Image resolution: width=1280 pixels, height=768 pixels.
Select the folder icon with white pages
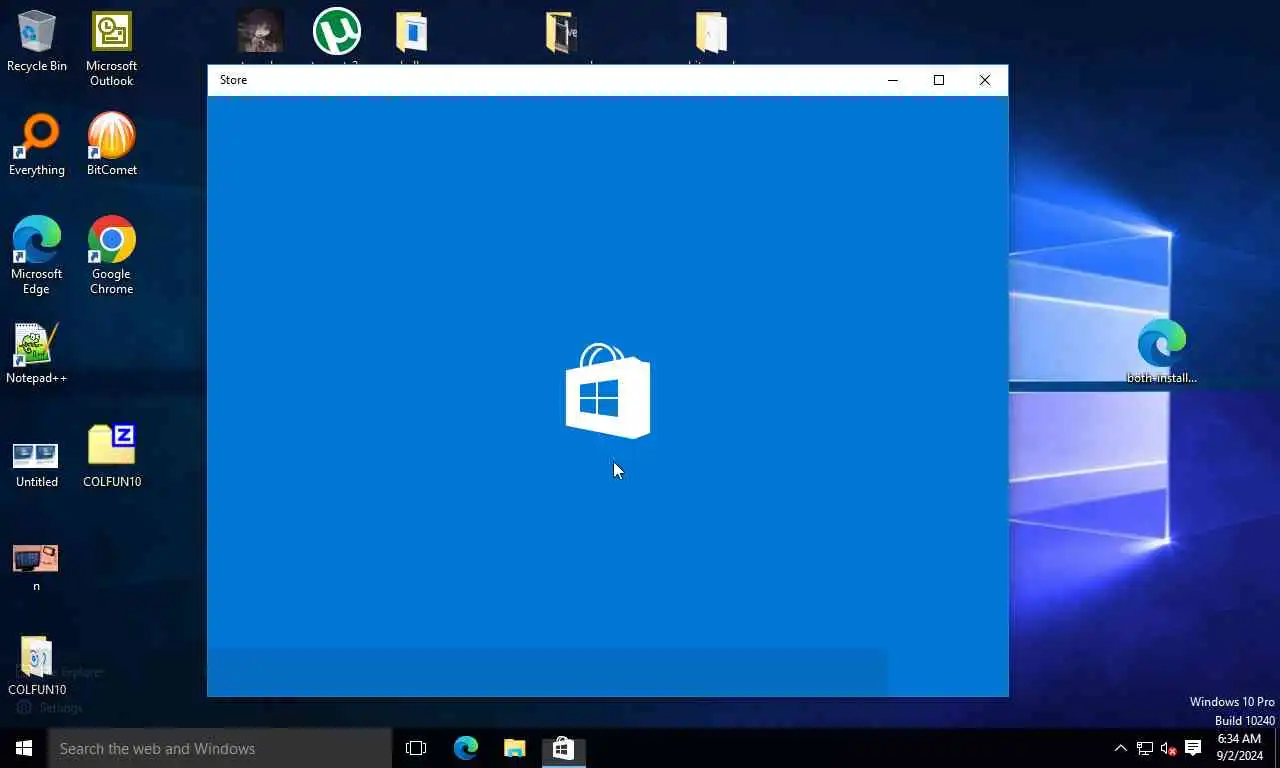tap(711, 32)
